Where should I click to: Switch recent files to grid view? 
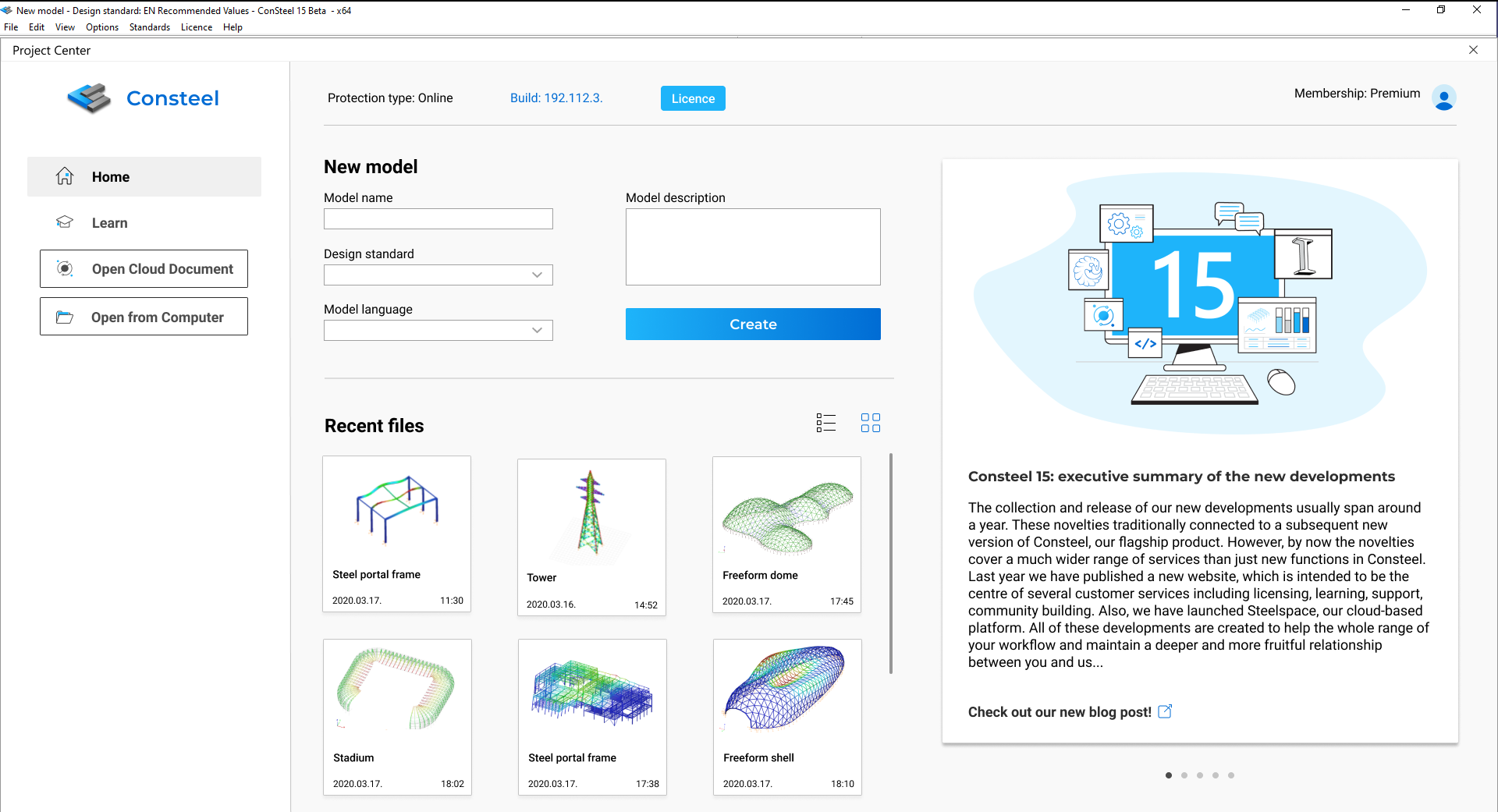(x=871, y=423)
